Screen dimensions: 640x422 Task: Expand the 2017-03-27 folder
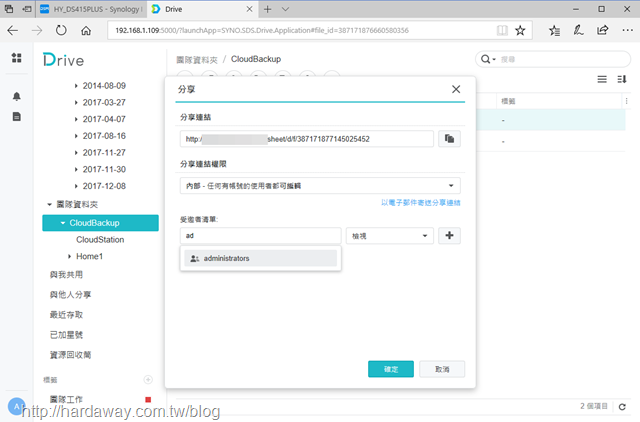coord(76,102)
